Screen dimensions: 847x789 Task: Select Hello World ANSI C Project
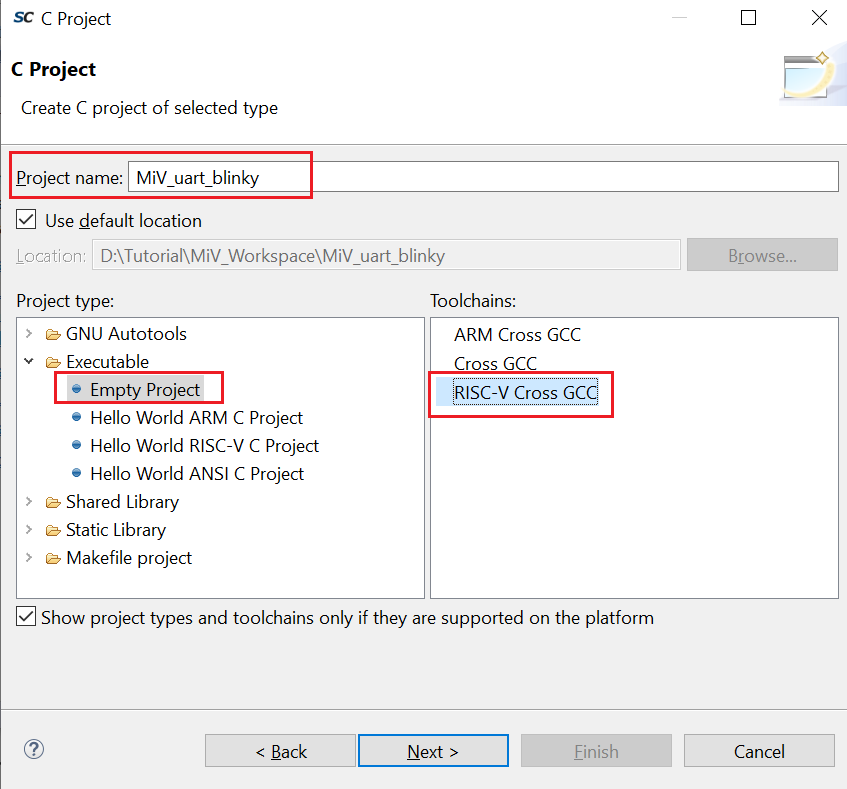196,474
